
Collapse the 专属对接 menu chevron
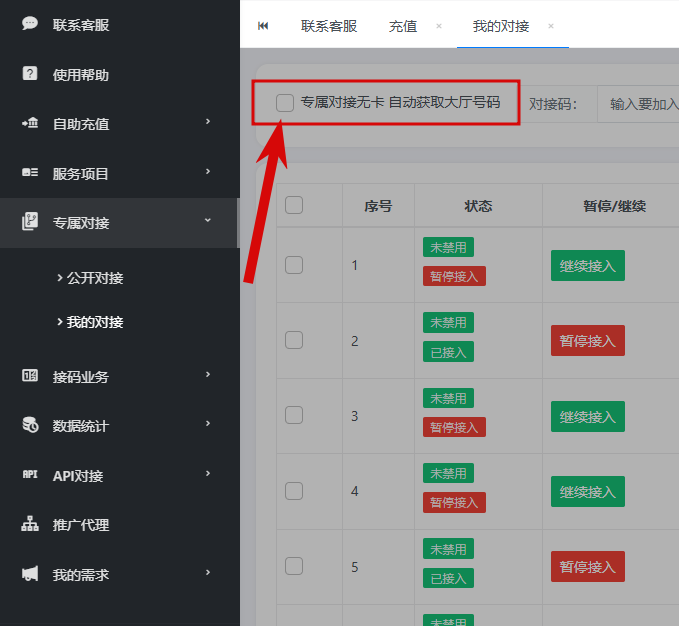pos(208,220)
